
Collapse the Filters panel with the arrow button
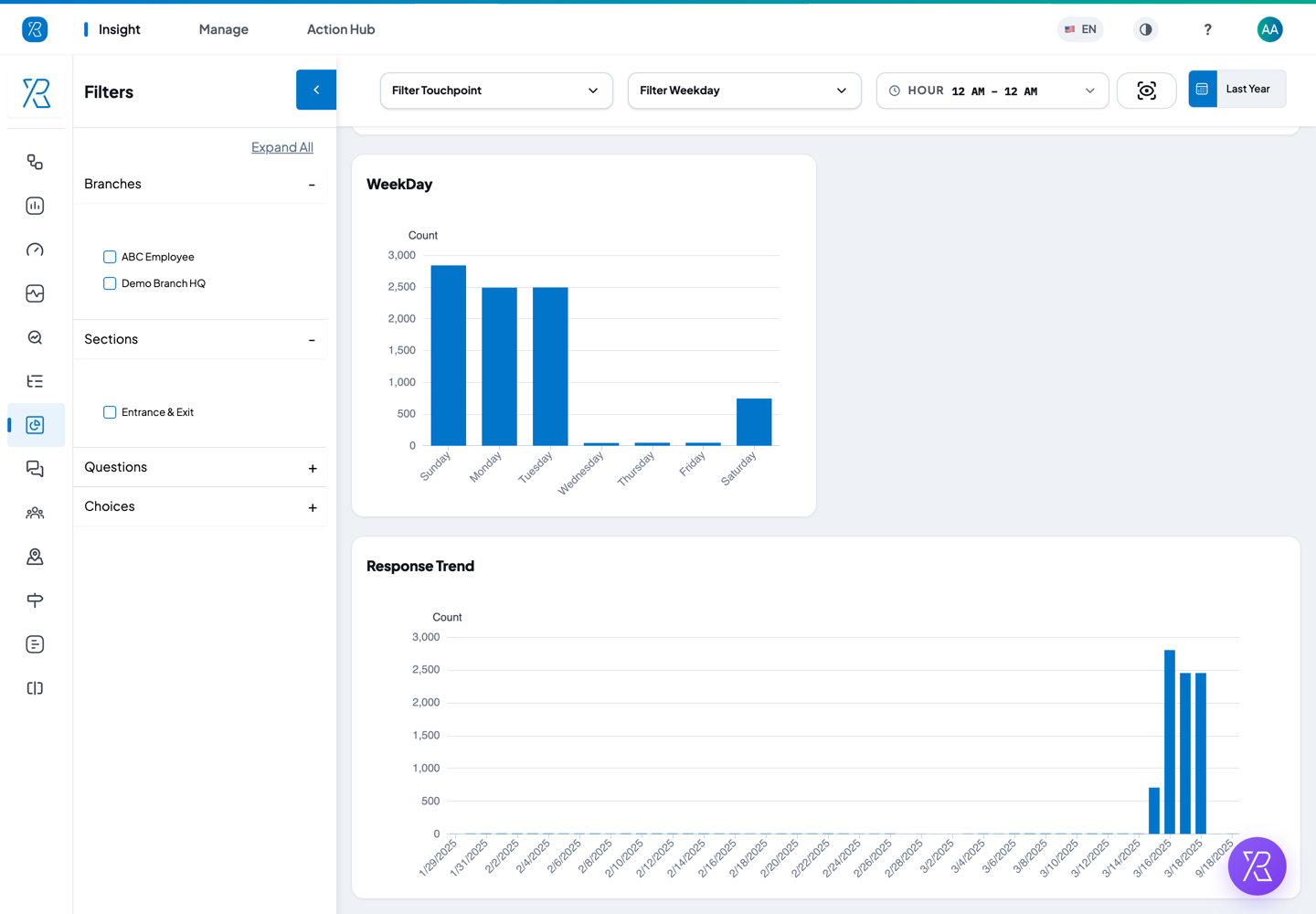tap(316, 90)
